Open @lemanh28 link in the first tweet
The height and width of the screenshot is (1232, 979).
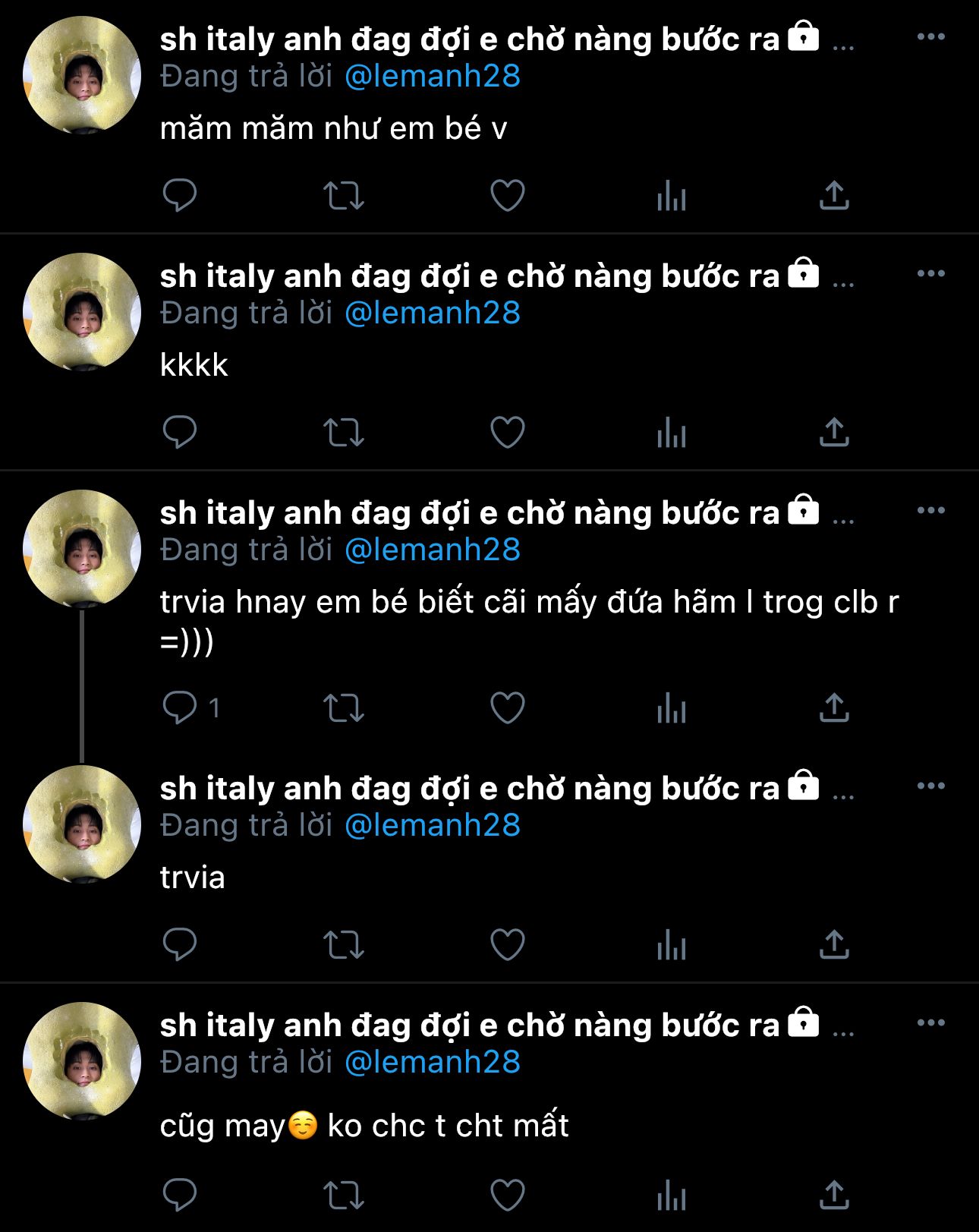[433, 76]
